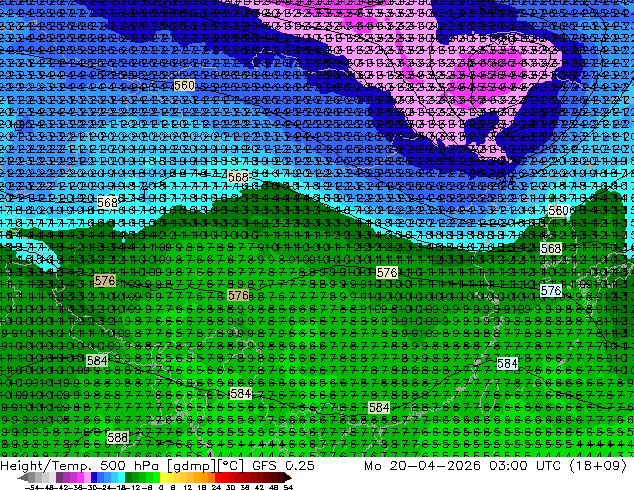The height and width of the screenshot is (490, 634).
Task: Click the date 'Mo 20-04-2026'
Action: tap(422, 466)
